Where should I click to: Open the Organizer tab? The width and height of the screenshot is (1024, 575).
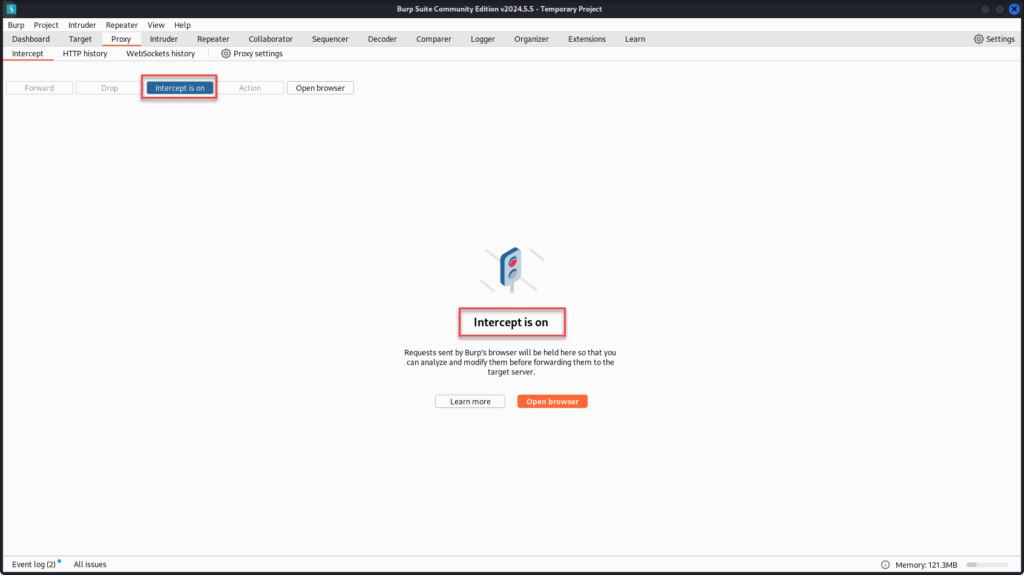531,39
